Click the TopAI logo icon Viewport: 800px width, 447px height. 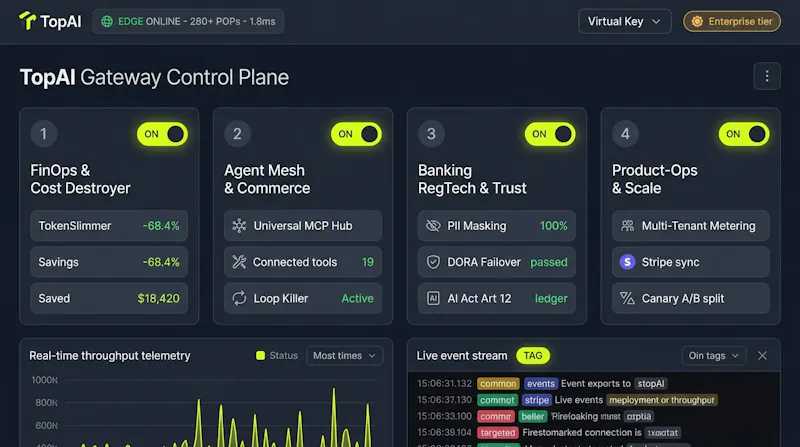click(x=27, y=21)
